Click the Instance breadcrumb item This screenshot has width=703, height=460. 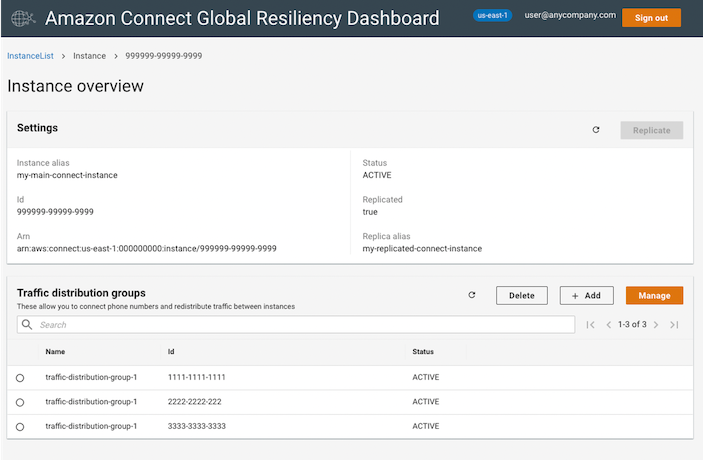point(90,56)
